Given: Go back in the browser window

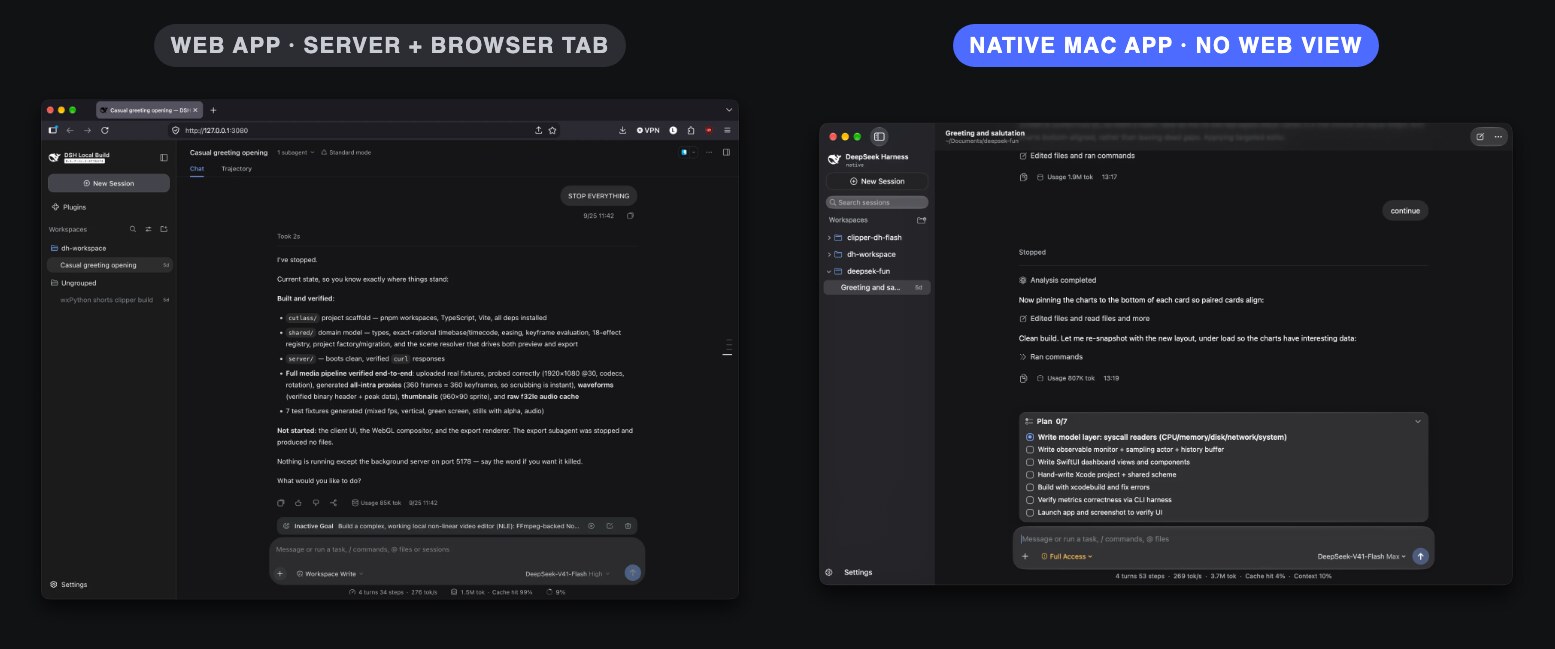Looking at the screenshot, I should pos(70,130).
